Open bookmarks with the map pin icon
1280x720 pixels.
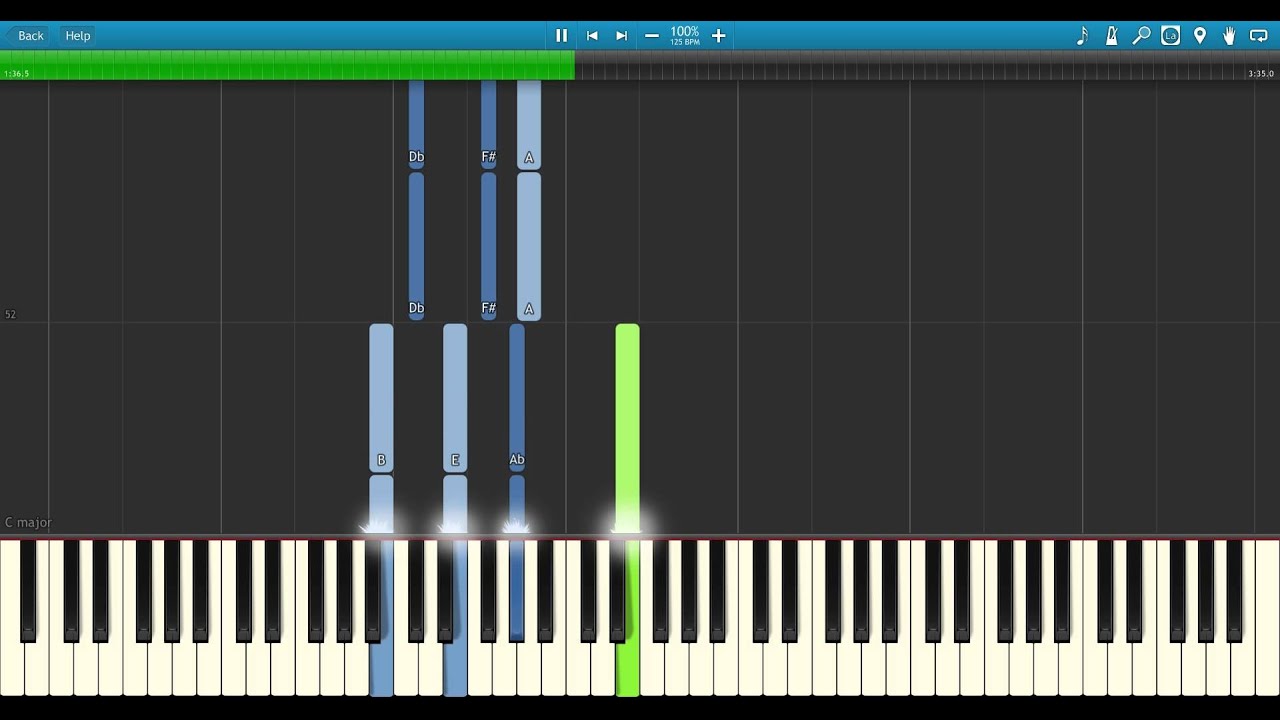[1200, 36]
